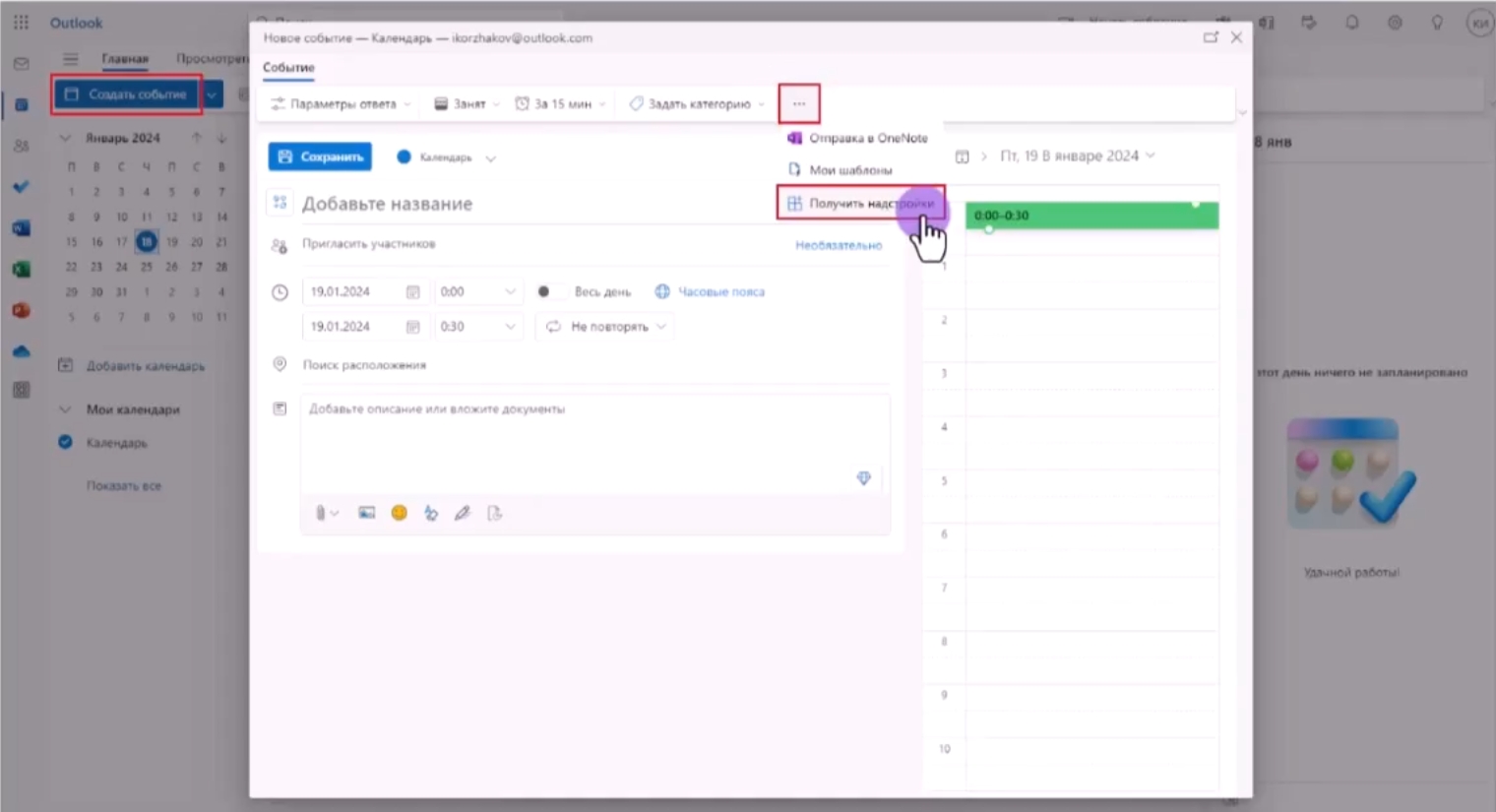The image size is (1496, 812).
Task: Insert a picture using the image icon
Action: [x=366, y=513]
